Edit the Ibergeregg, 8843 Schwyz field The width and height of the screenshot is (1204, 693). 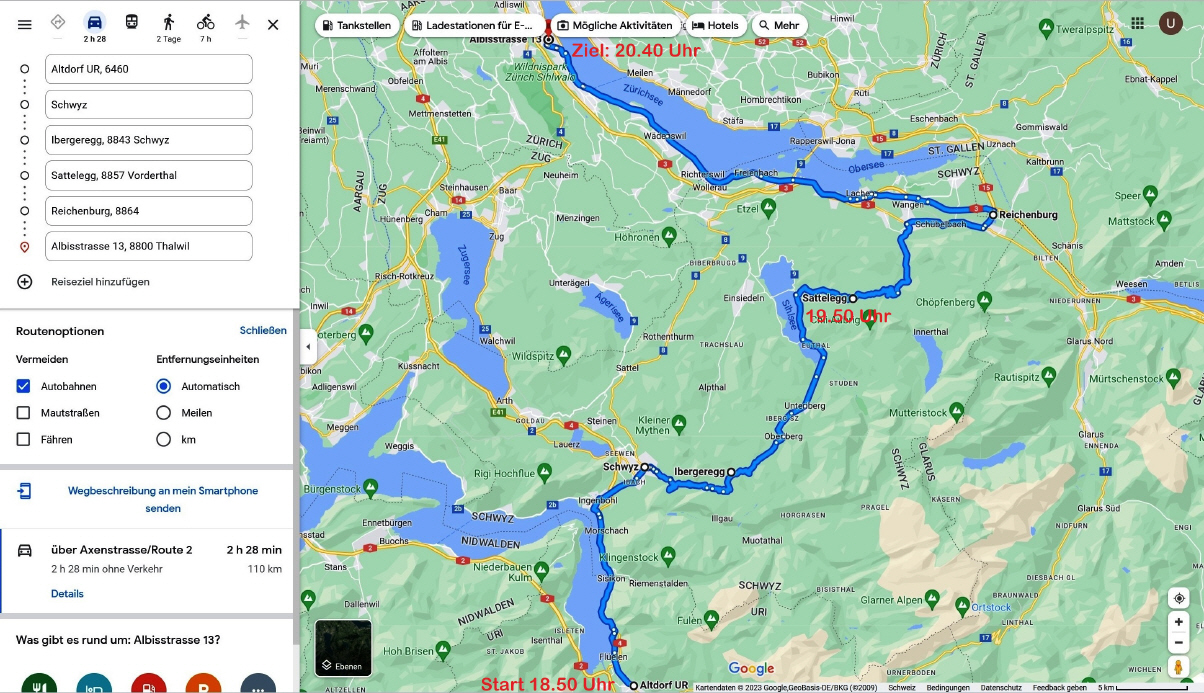click(148, 140)
